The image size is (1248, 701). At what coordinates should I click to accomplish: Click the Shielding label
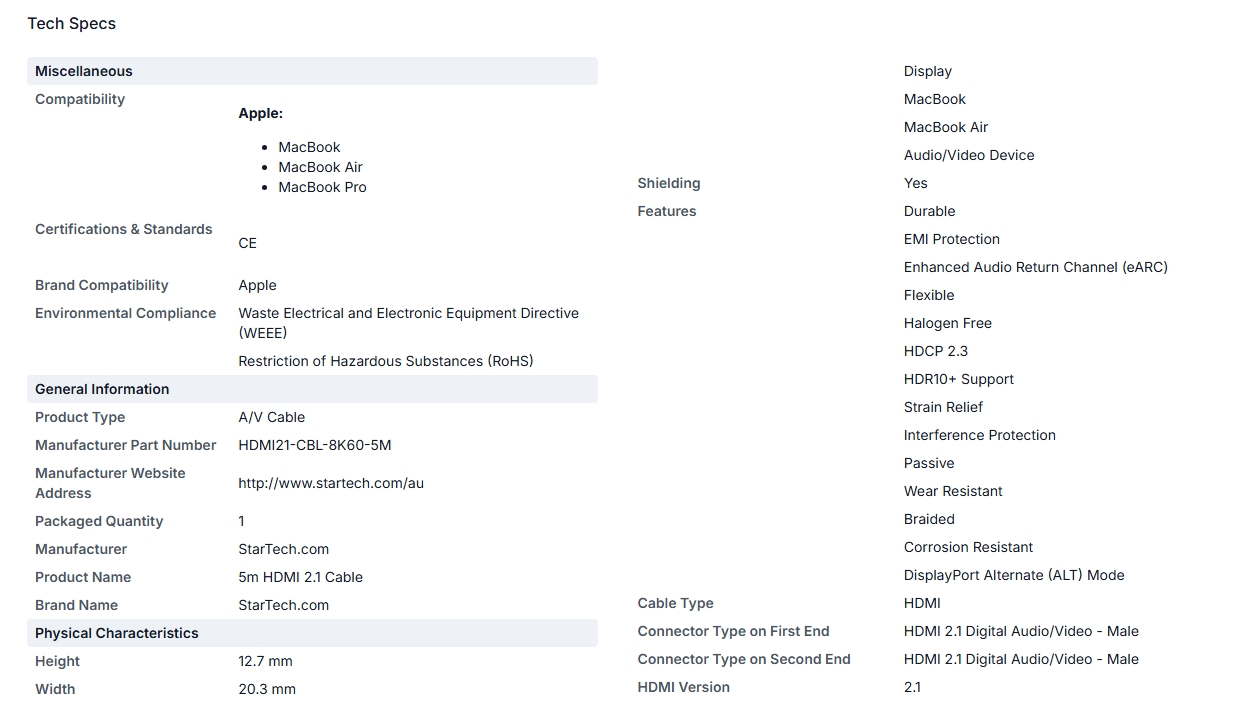click(669, 183)
